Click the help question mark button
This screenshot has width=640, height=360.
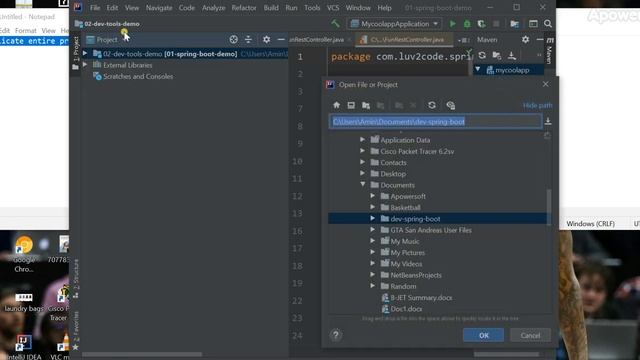[336, 335]
